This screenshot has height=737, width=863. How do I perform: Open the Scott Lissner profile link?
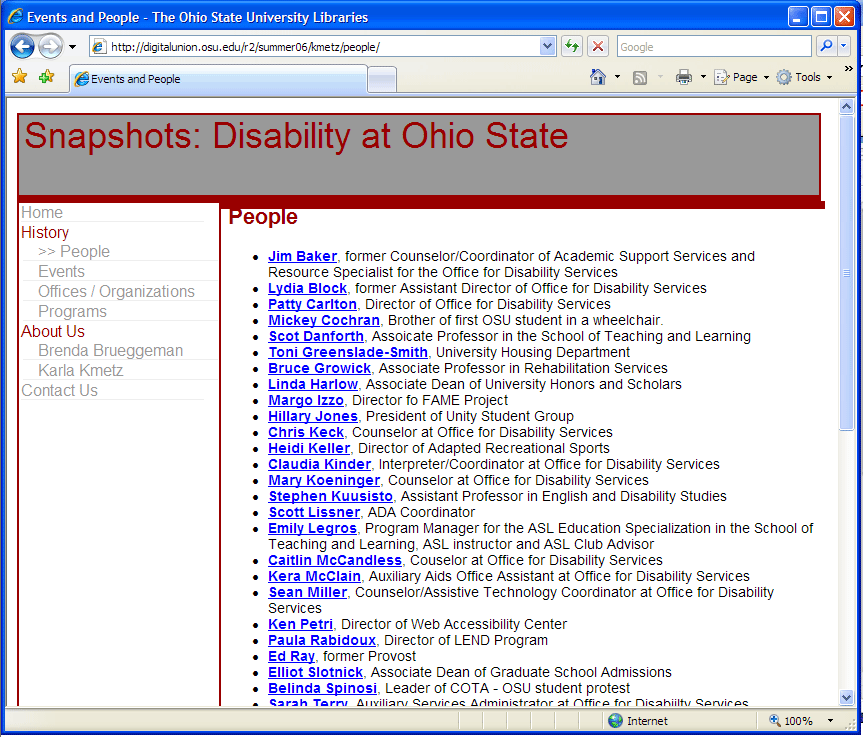pyautogui.click(x=314, y=512)
